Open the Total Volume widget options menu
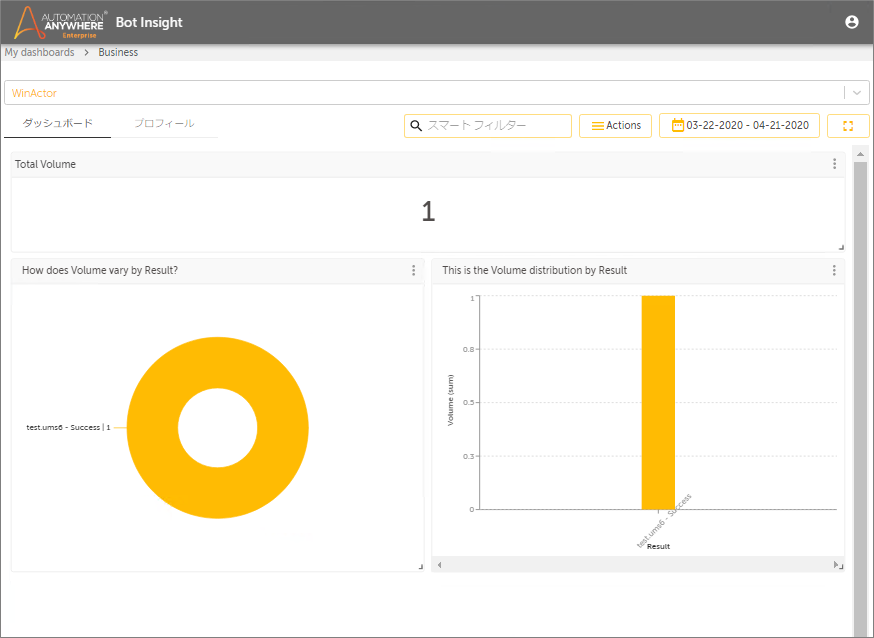The width and height of the screenshot is (874, 638). point(834,163)
